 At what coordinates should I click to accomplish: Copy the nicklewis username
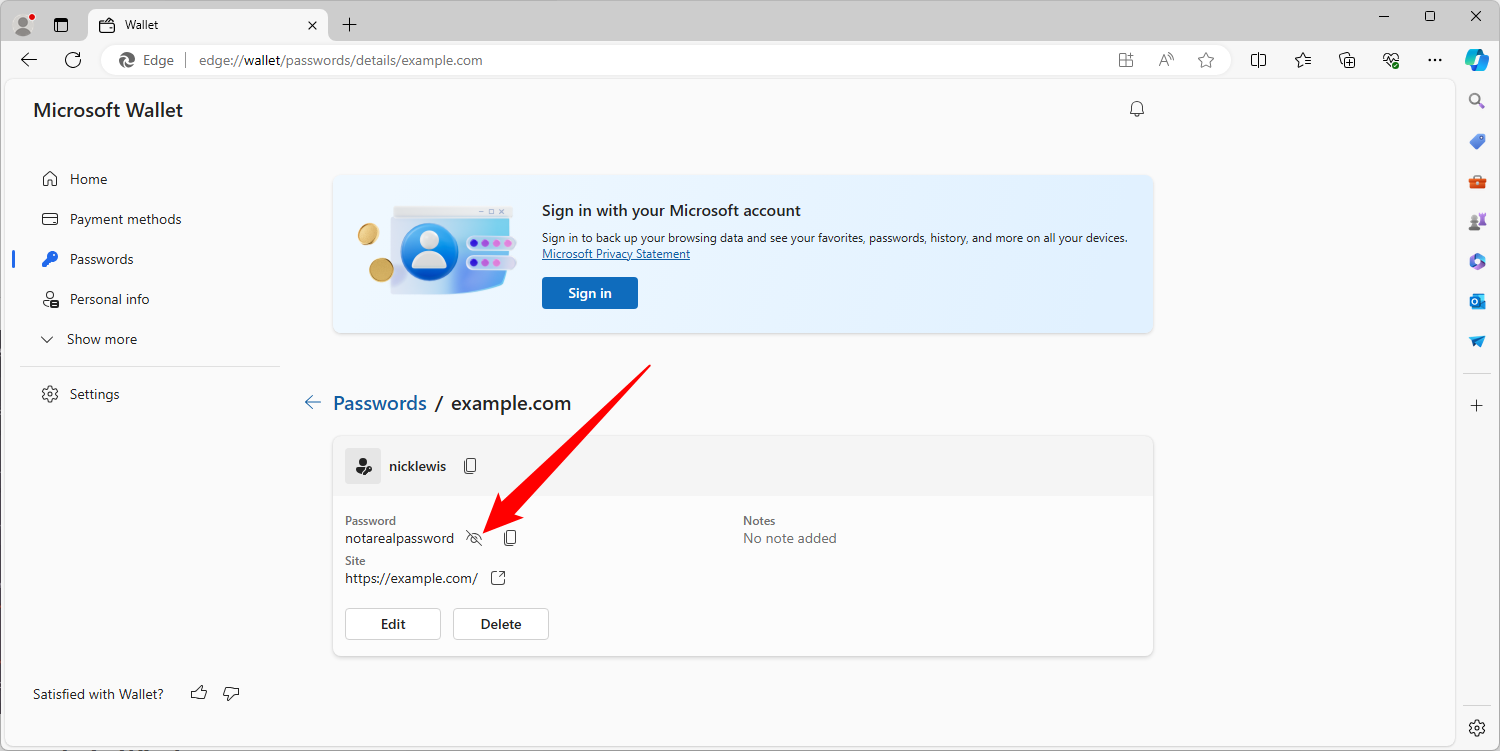click(x=470, y=466)
